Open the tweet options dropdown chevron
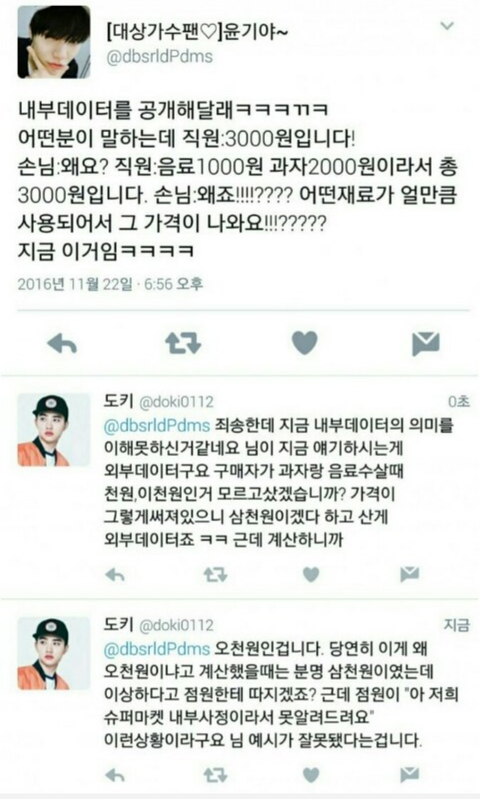Screen dimensions: 480x799 (447, 25)
